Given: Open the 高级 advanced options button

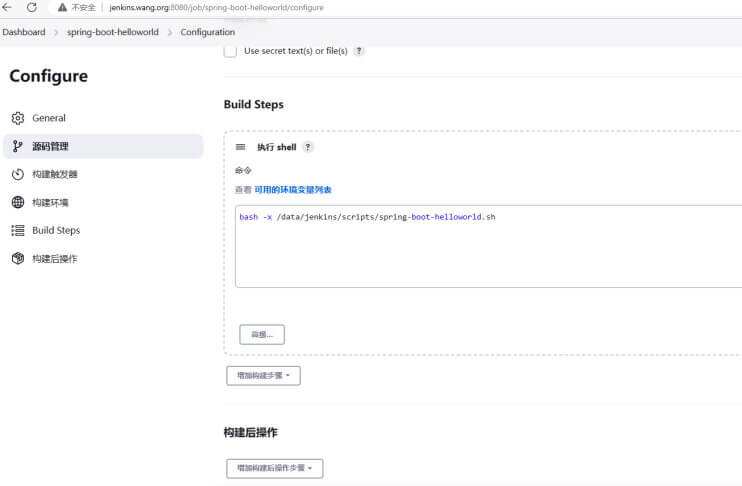Looking at the screenshot, I should [262, 335].
